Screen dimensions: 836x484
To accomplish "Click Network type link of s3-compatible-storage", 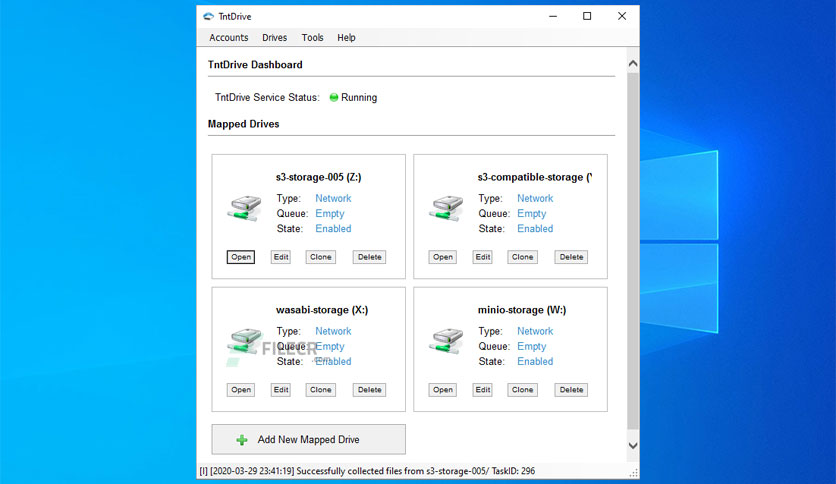I will coord(535,198).
